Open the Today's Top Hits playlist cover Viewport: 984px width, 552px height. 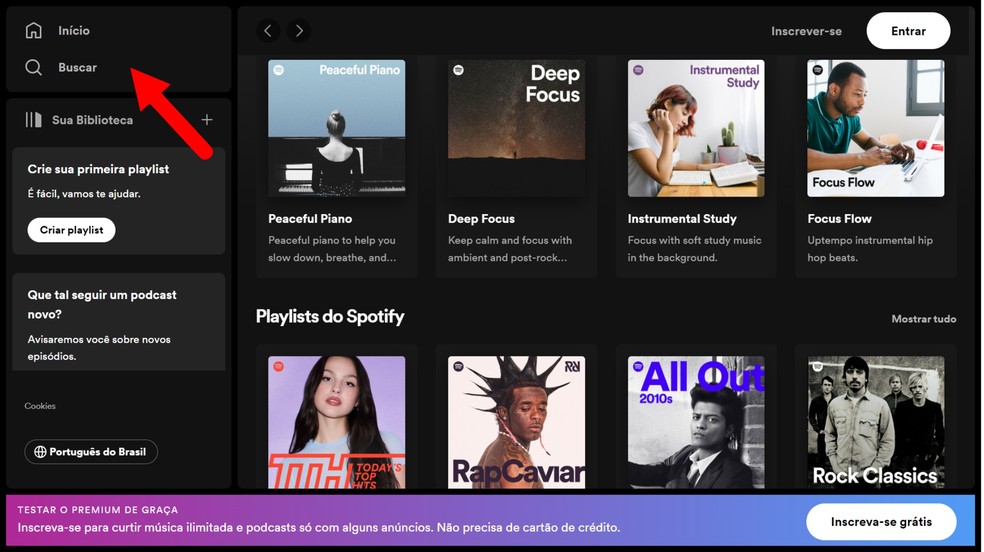336,422
